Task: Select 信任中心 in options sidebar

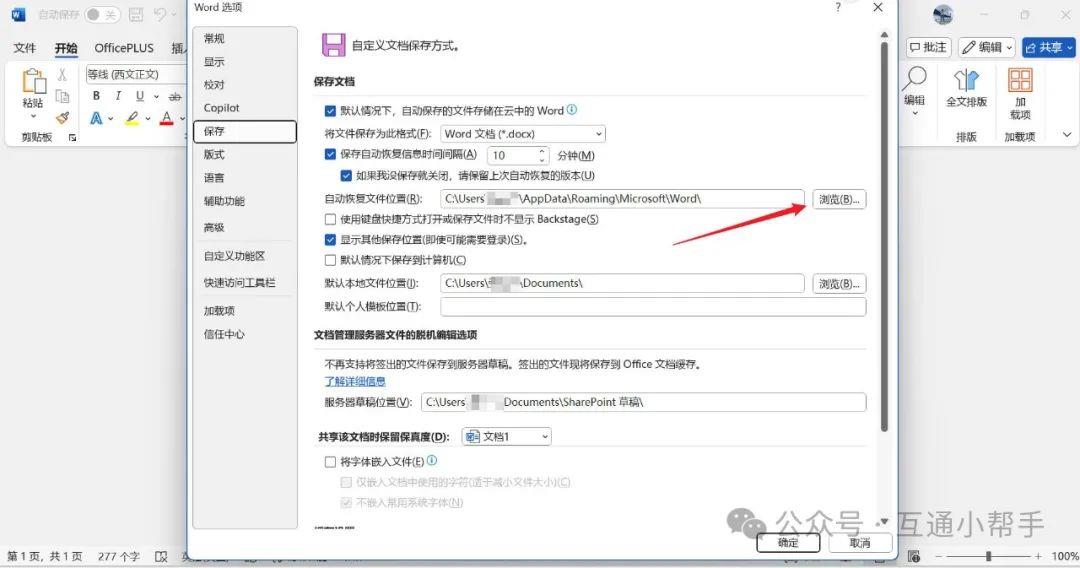Action: pos(245,334)
